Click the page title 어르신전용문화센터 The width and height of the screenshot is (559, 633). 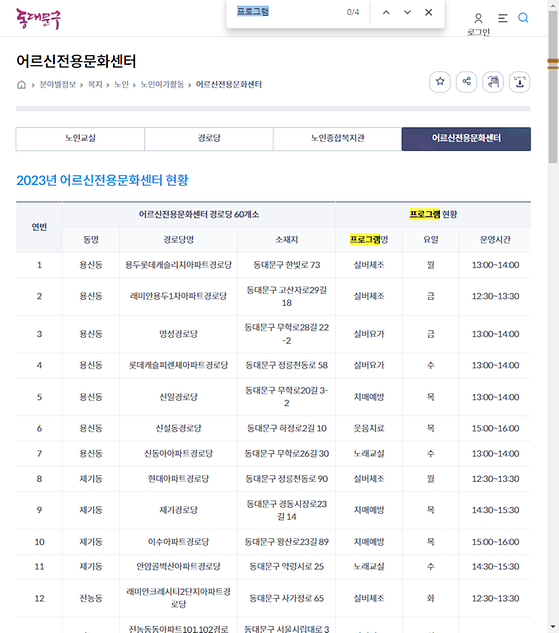(76, 61)
